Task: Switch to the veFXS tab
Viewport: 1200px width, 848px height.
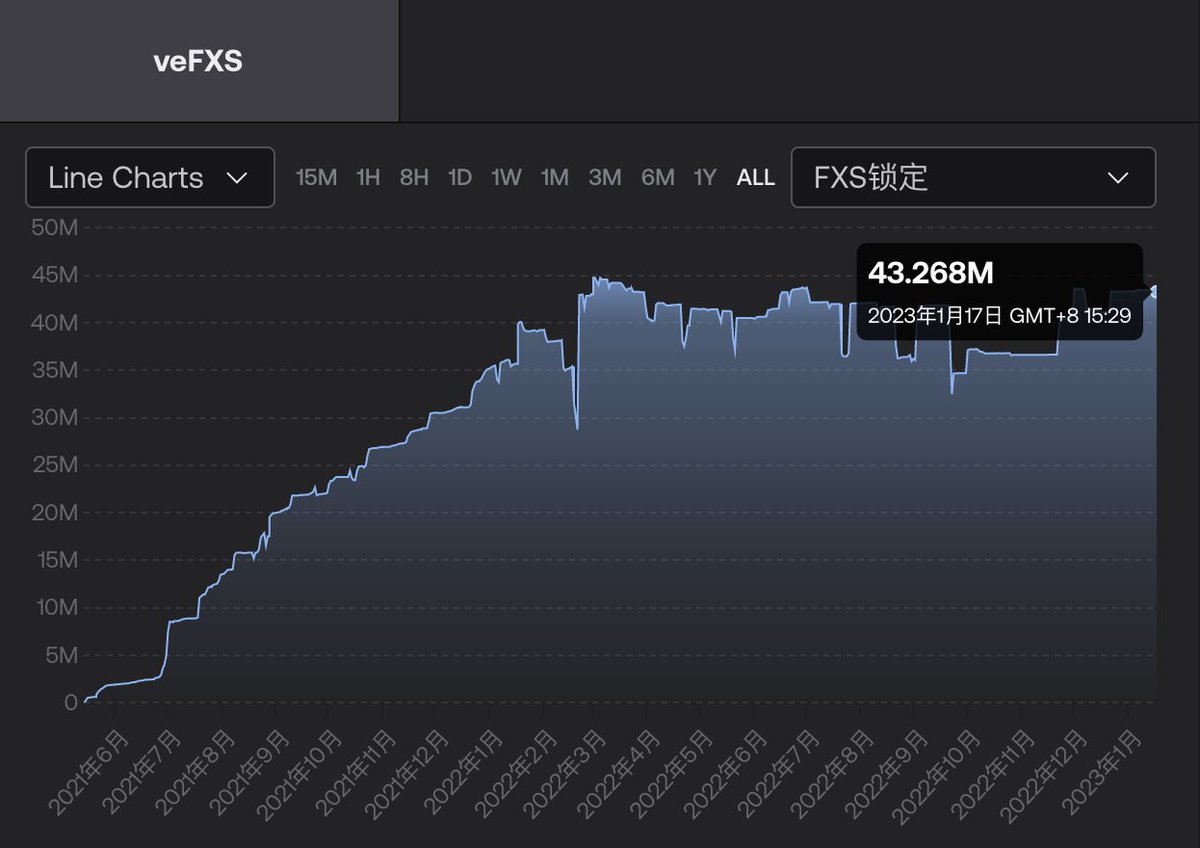Action: click(x=196, y=61)
